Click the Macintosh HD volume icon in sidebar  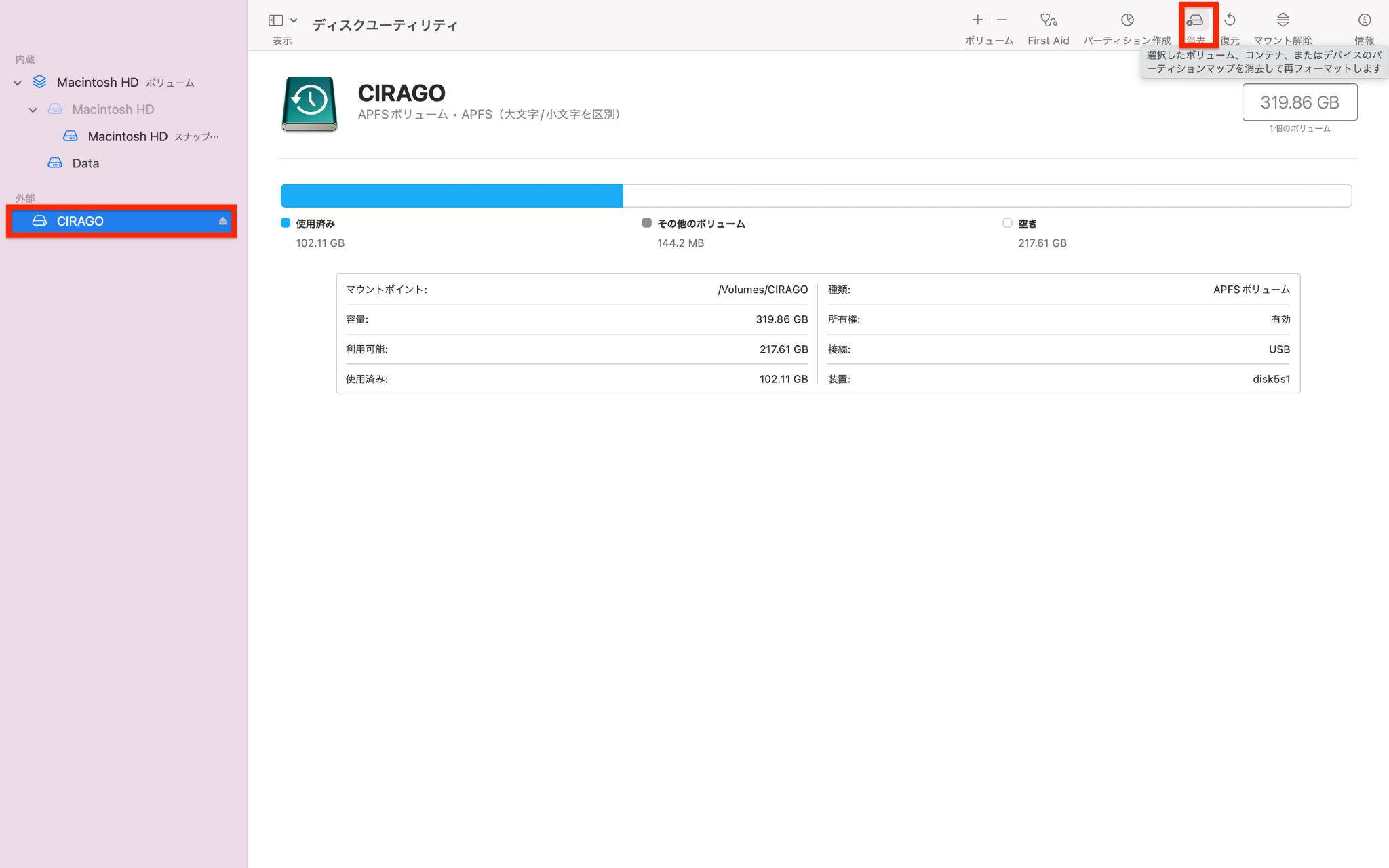coord(39,81)
